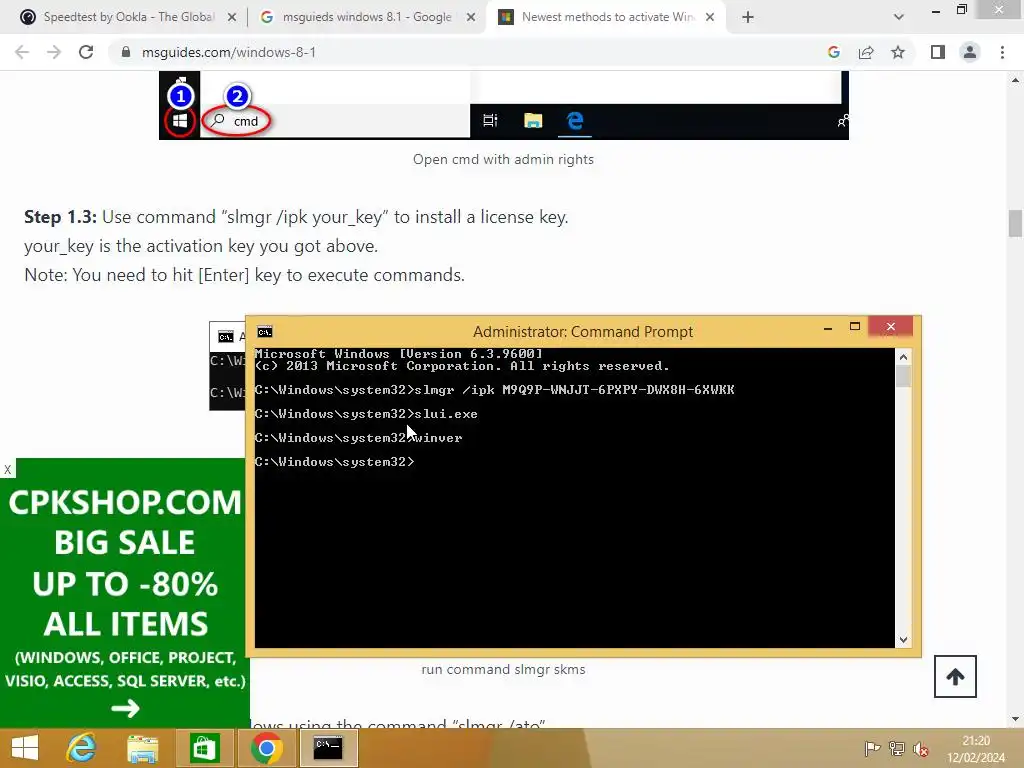This screenshot has height=768, width=1024.
Task: Restore down the Chrome window
Action: point(962,9)
